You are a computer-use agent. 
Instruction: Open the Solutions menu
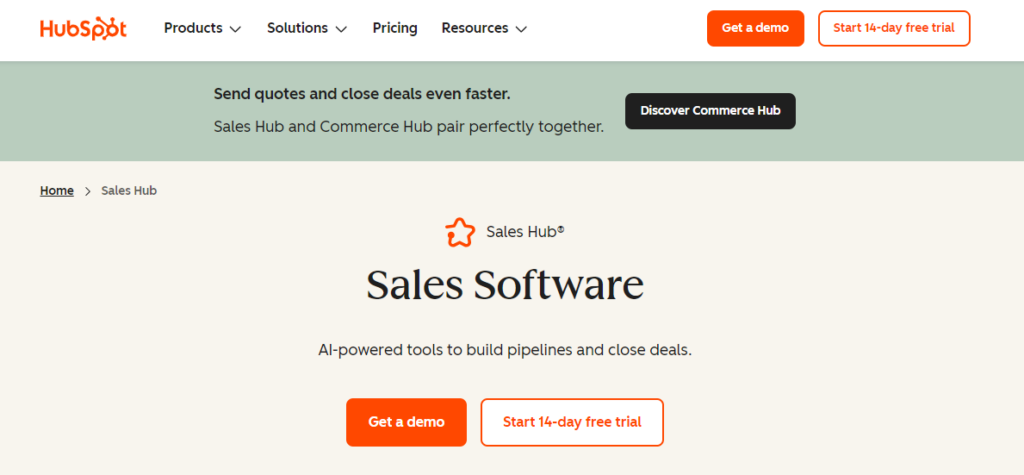(x=307, y=28)
